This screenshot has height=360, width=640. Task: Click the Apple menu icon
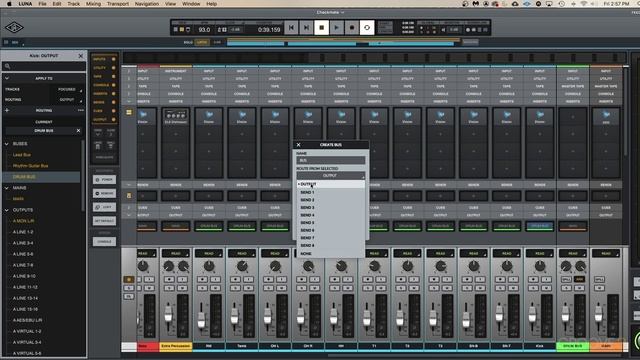(x=9, y=4)
